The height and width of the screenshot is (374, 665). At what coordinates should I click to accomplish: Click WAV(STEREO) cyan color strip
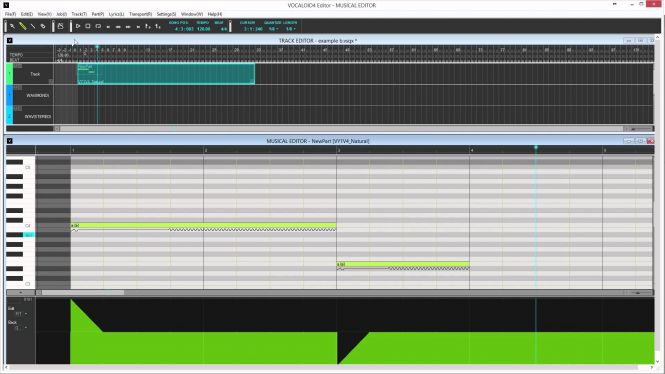(9, 115)
